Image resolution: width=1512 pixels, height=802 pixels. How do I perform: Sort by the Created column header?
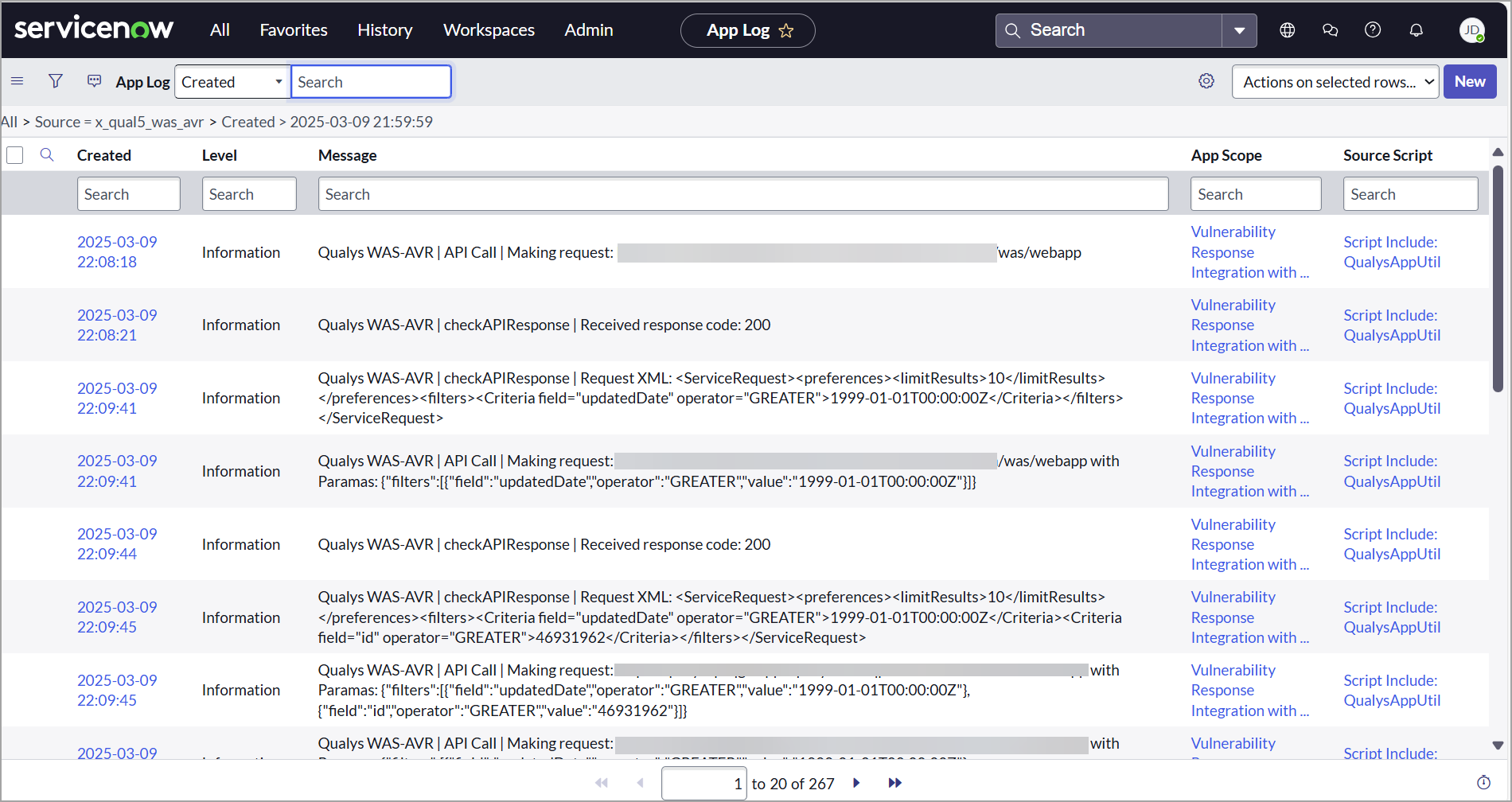(x=104, y=155)
